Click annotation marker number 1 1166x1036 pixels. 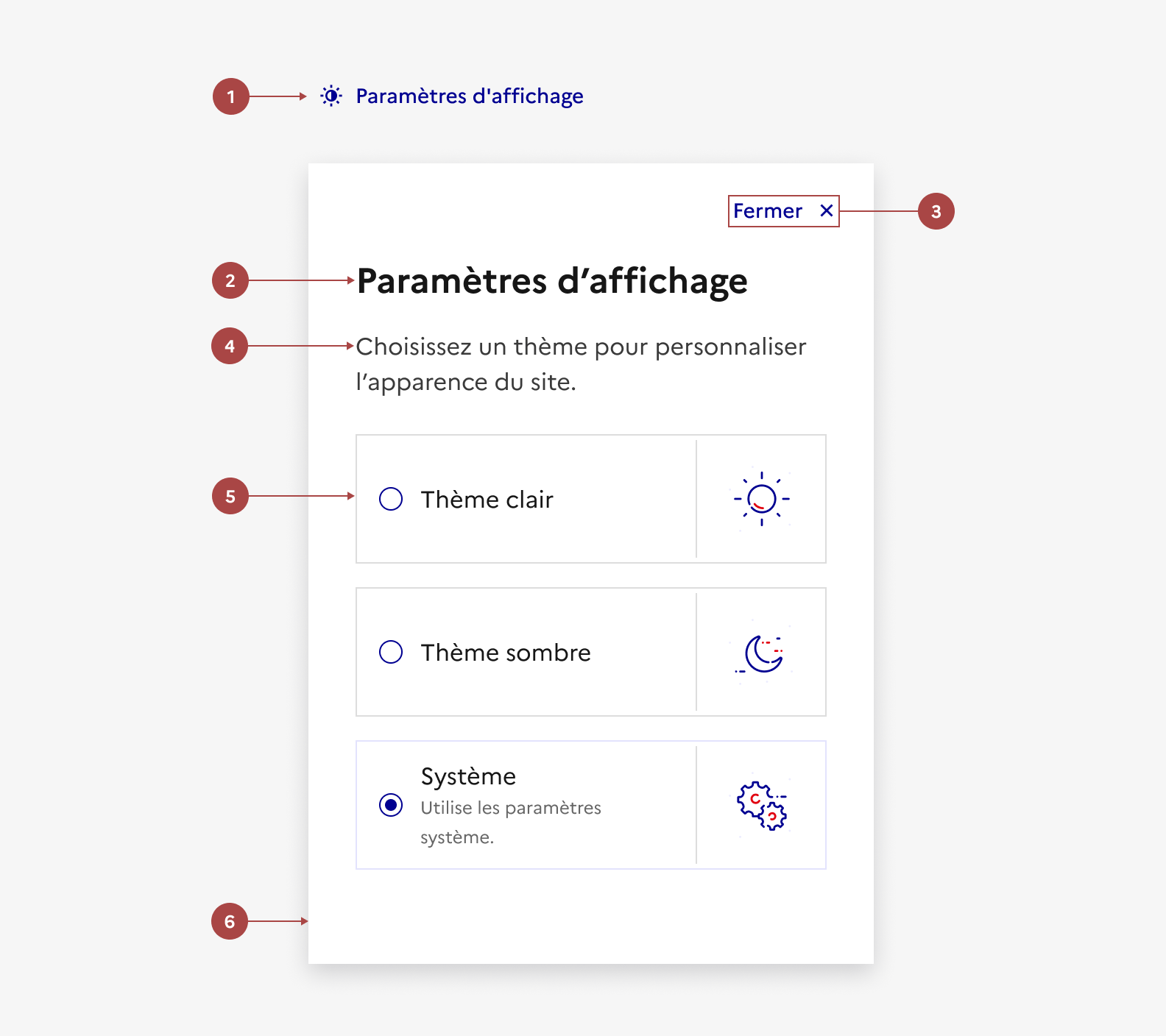(x=231, y=96)
